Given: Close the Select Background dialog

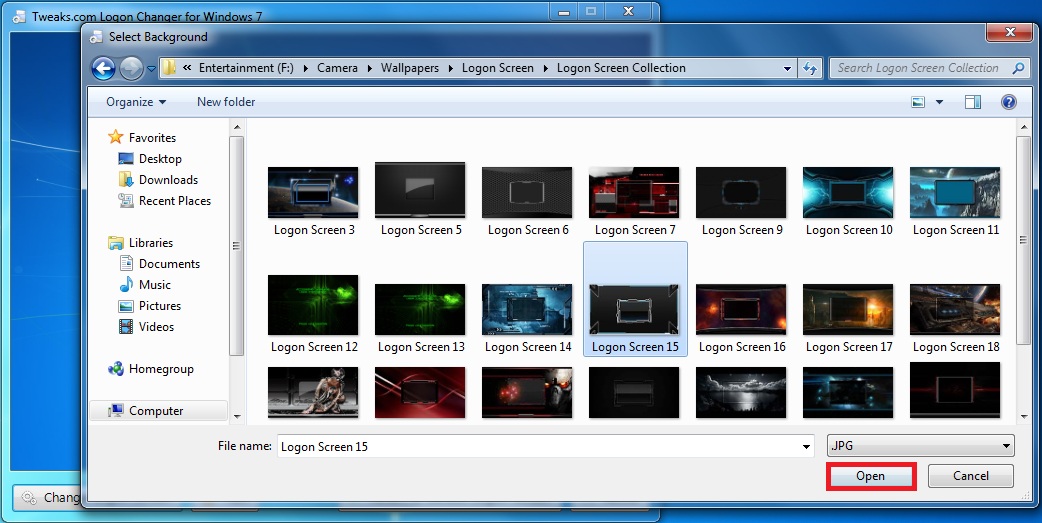Looking at the screenshot, I should tap(1009, 32).
